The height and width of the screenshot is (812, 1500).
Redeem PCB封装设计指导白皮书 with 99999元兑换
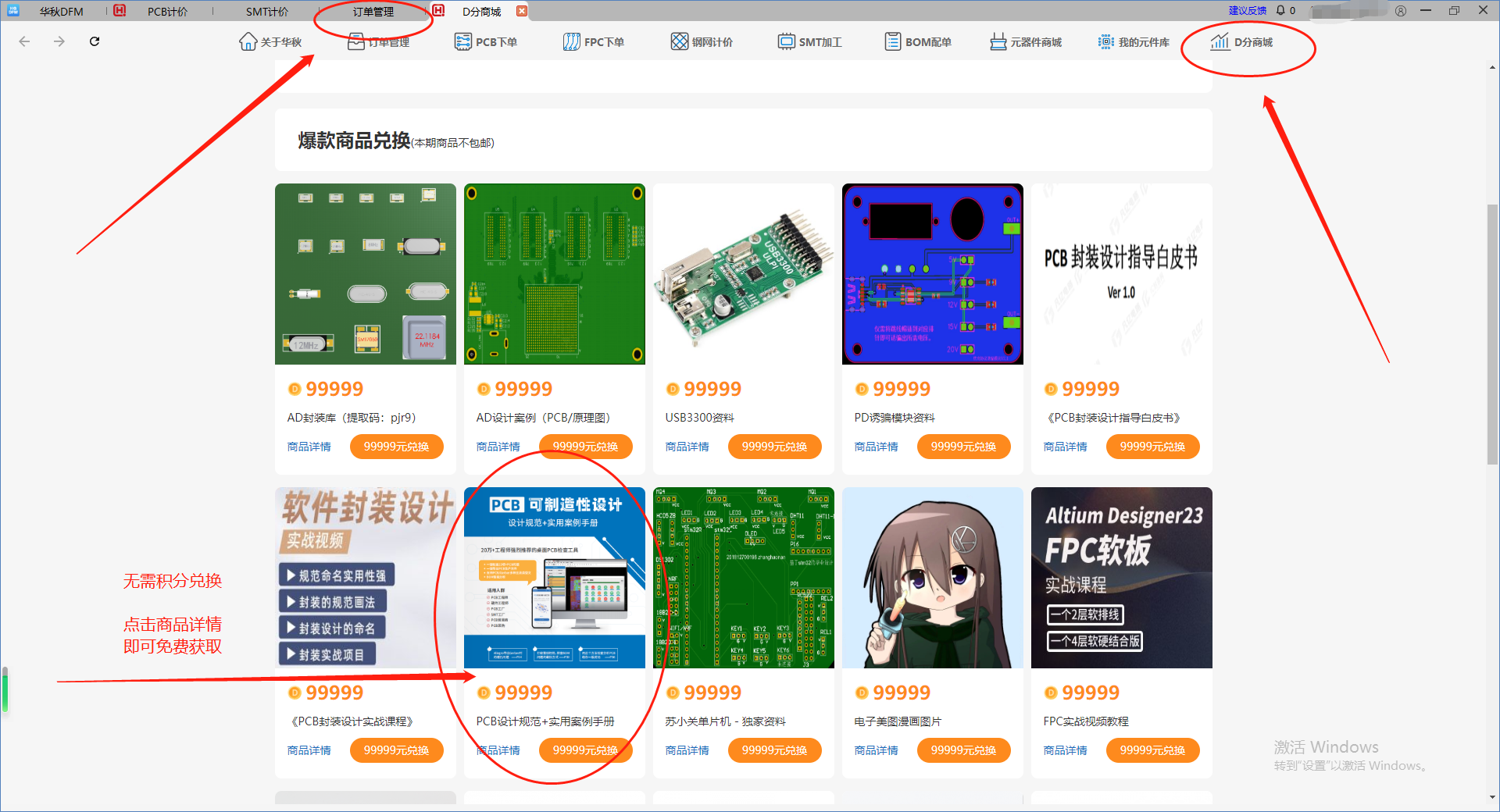[1153, 447]
